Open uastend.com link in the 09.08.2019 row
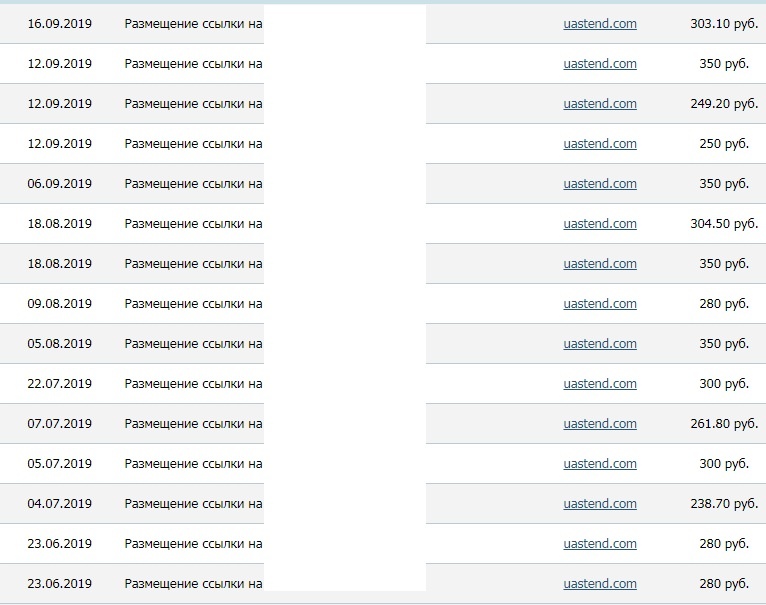The width and height of the screenshot is (766, 605). coord(600,304)
